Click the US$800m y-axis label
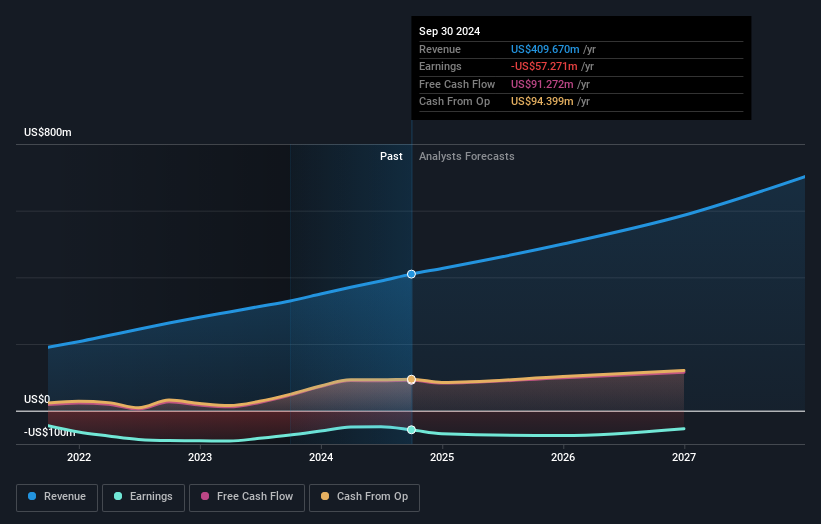 click(x=48, y=132)
